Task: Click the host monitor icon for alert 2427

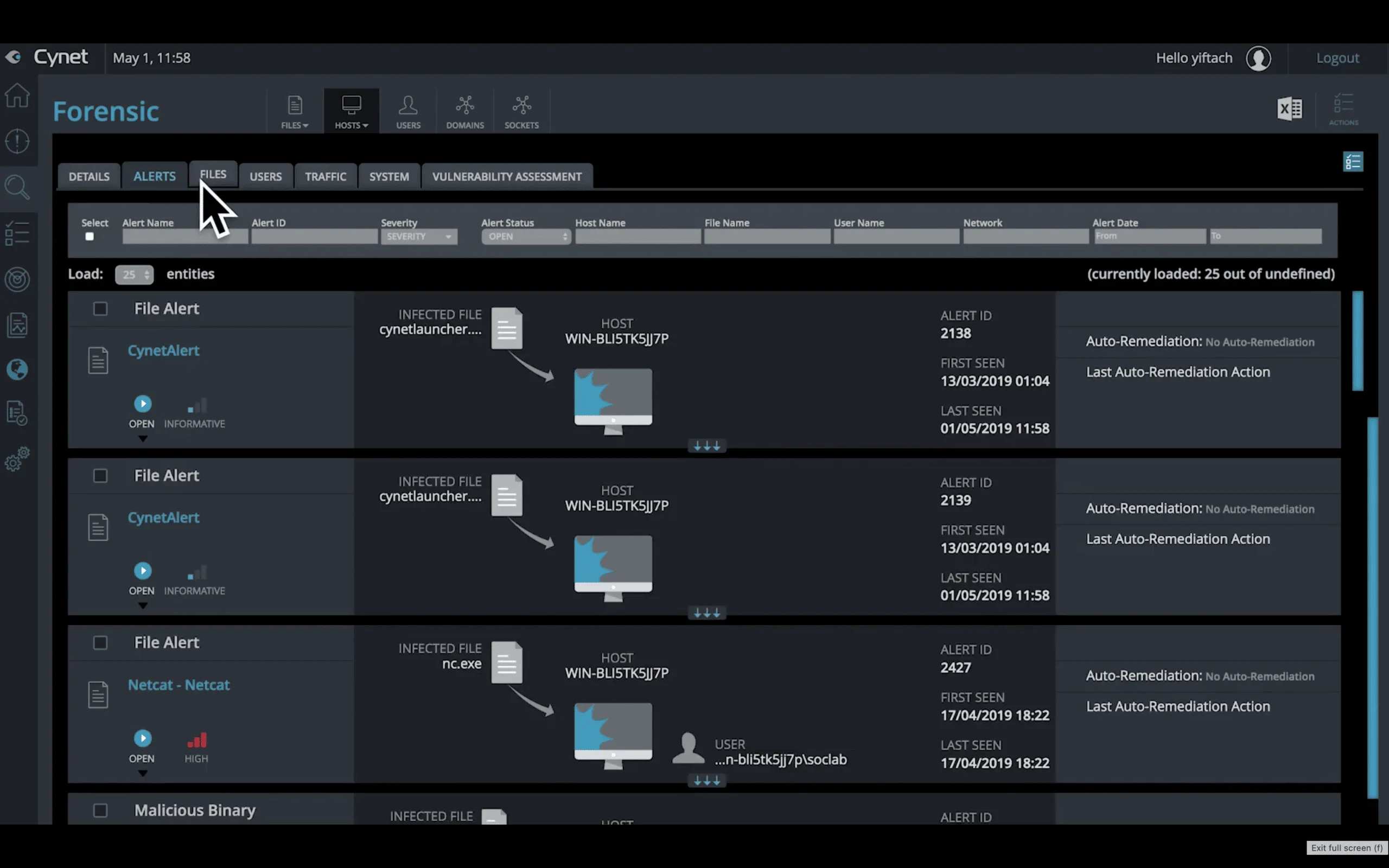Action: pos(613,736)
